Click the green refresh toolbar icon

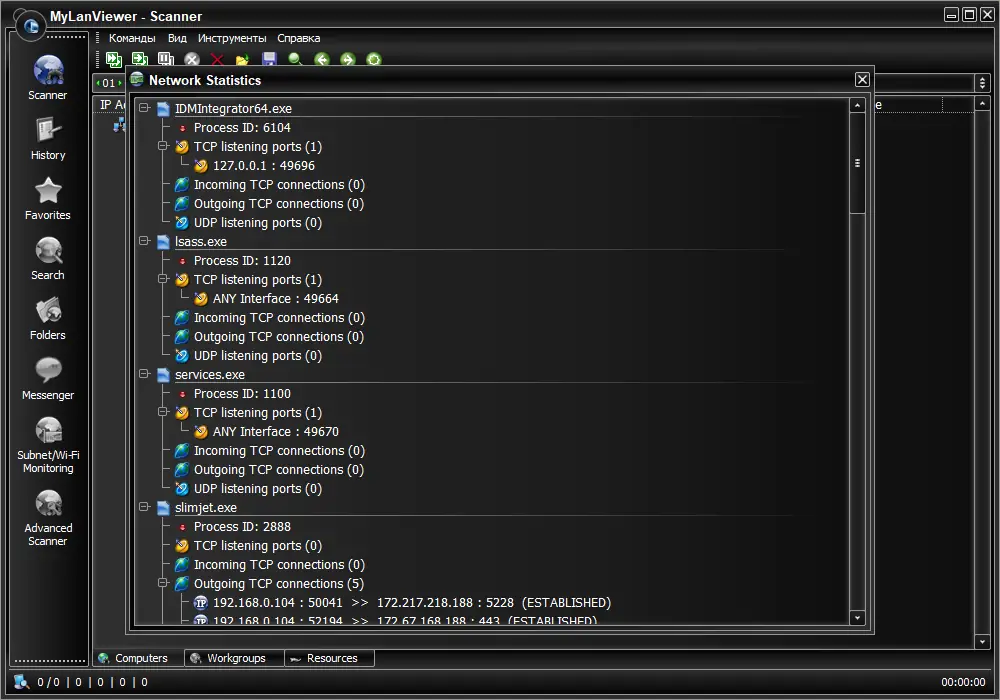click(x=374, y=59)
